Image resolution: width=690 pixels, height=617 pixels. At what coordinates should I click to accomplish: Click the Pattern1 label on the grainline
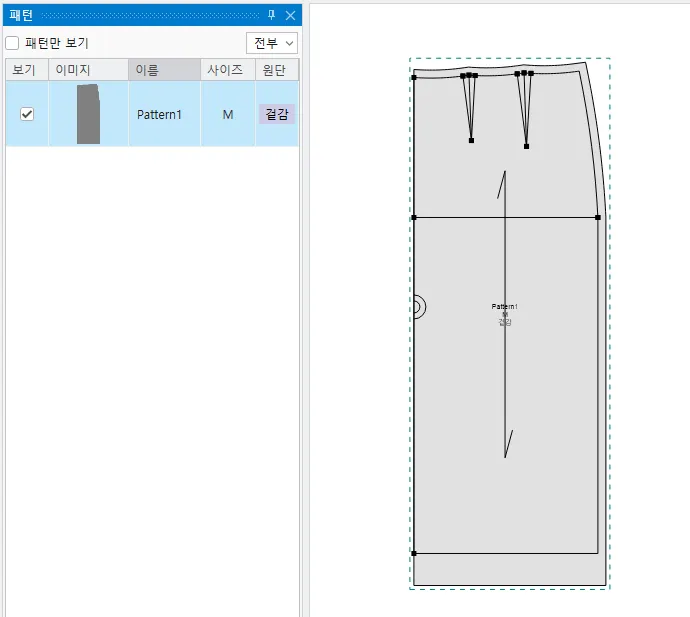[x=504, y=306]
